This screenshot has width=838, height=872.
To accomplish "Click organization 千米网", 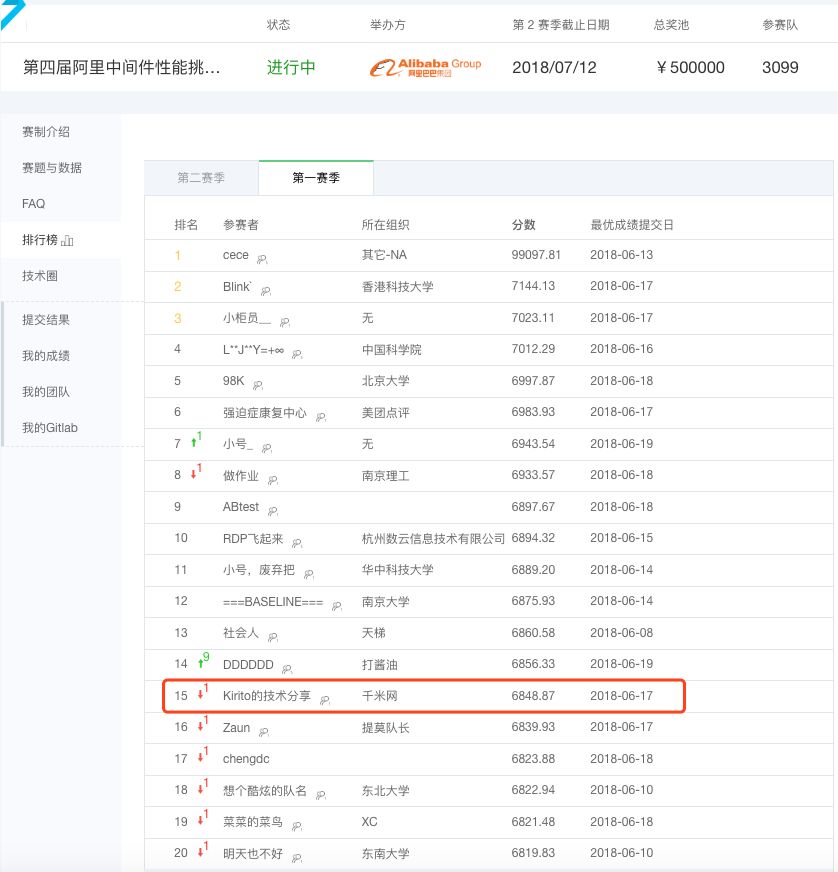I will coord(380,696).
